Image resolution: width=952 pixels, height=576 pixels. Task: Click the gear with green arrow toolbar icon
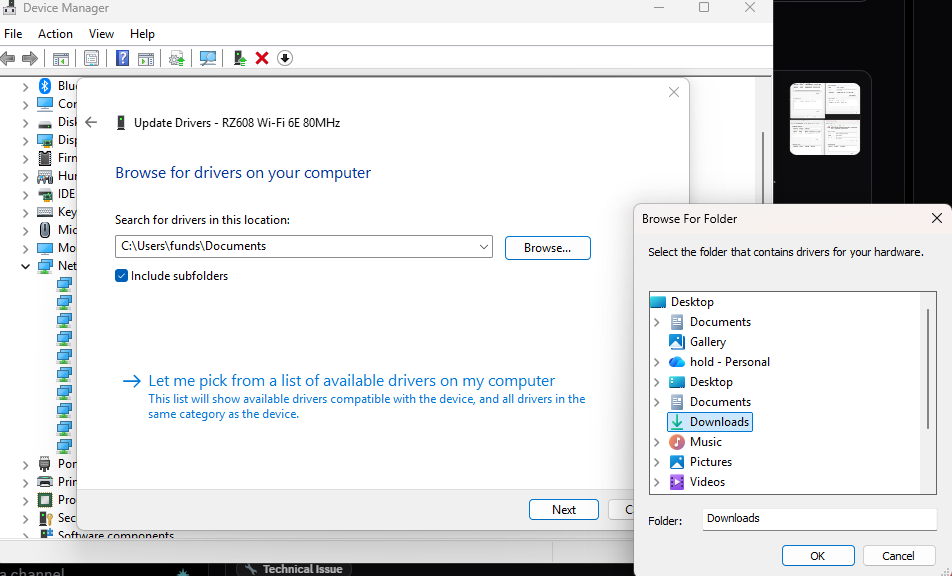tap(177, 59)
